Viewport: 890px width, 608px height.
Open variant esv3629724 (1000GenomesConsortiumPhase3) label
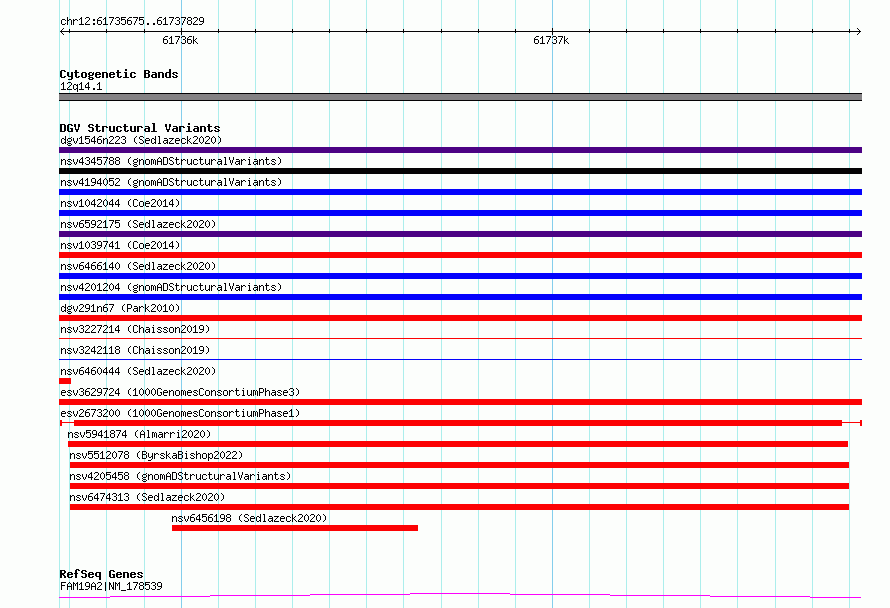point(180,392)
